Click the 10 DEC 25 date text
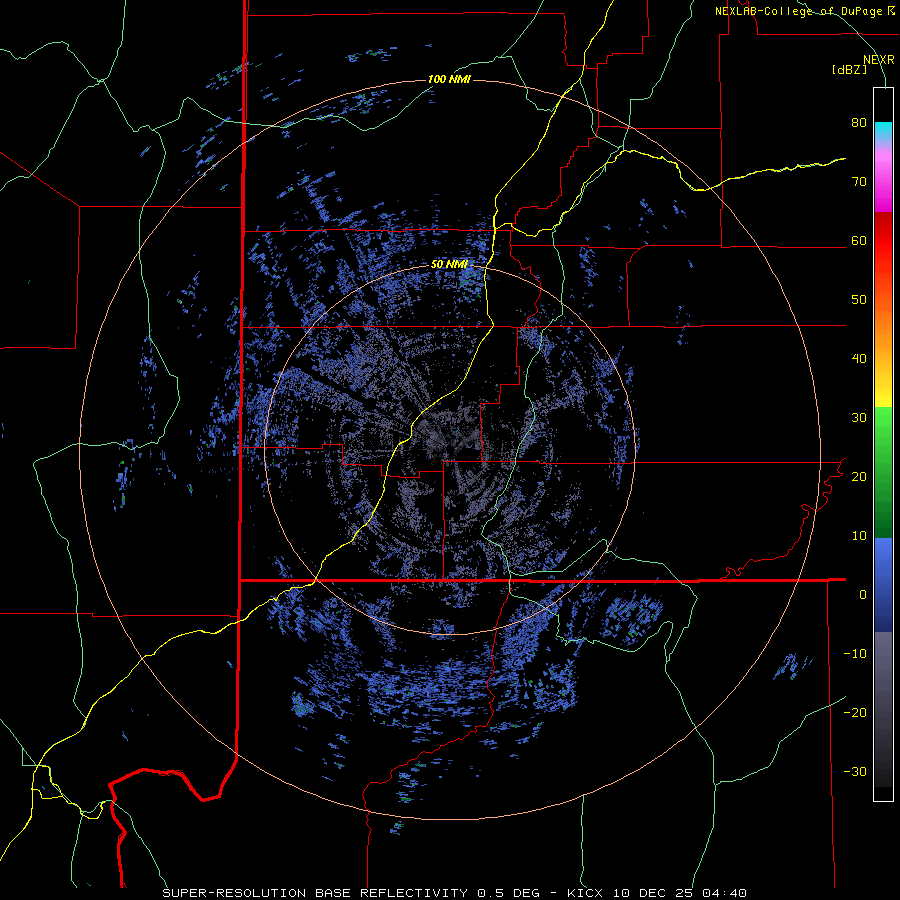 pyautogui.click(x=654, y=893)
